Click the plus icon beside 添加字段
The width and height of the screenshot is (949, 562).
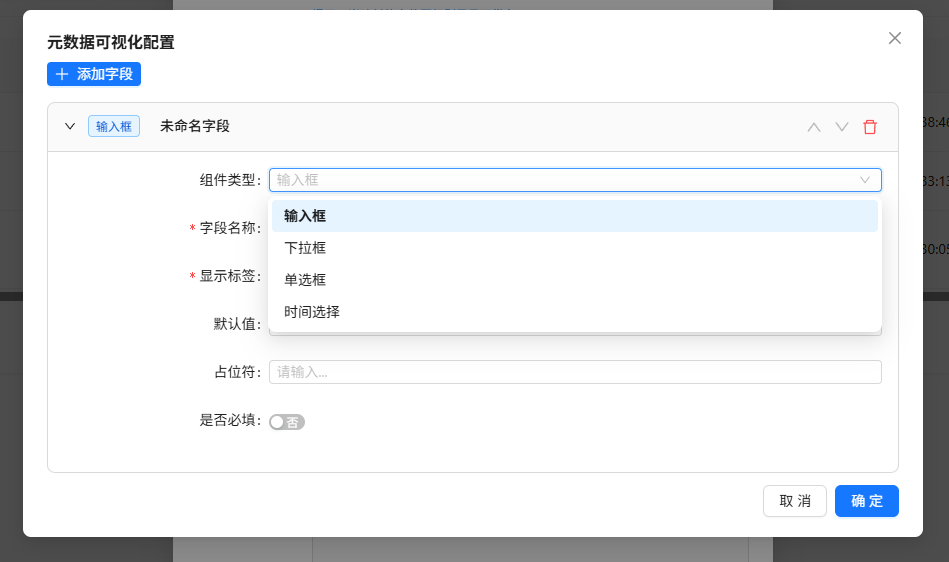(x=62, y=74)
